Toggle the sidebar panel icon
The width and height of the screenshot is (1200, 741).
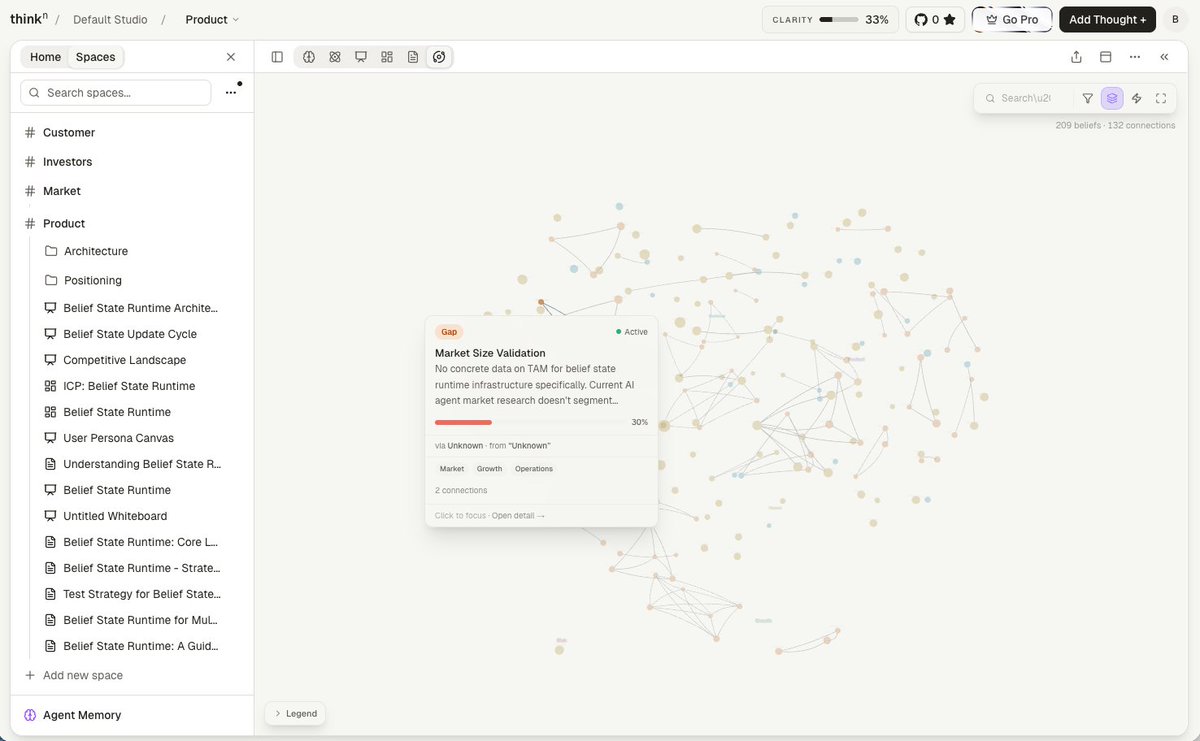(x=277, y=57)
